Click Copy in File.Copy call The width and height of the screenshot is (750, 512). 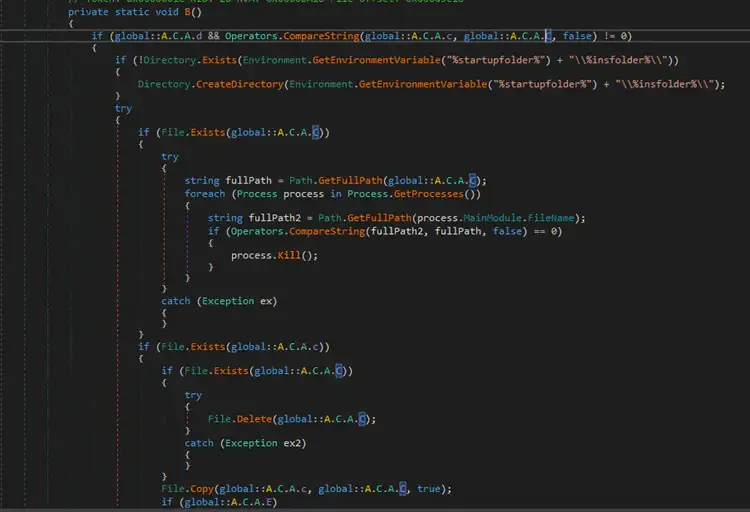[200, 489]
